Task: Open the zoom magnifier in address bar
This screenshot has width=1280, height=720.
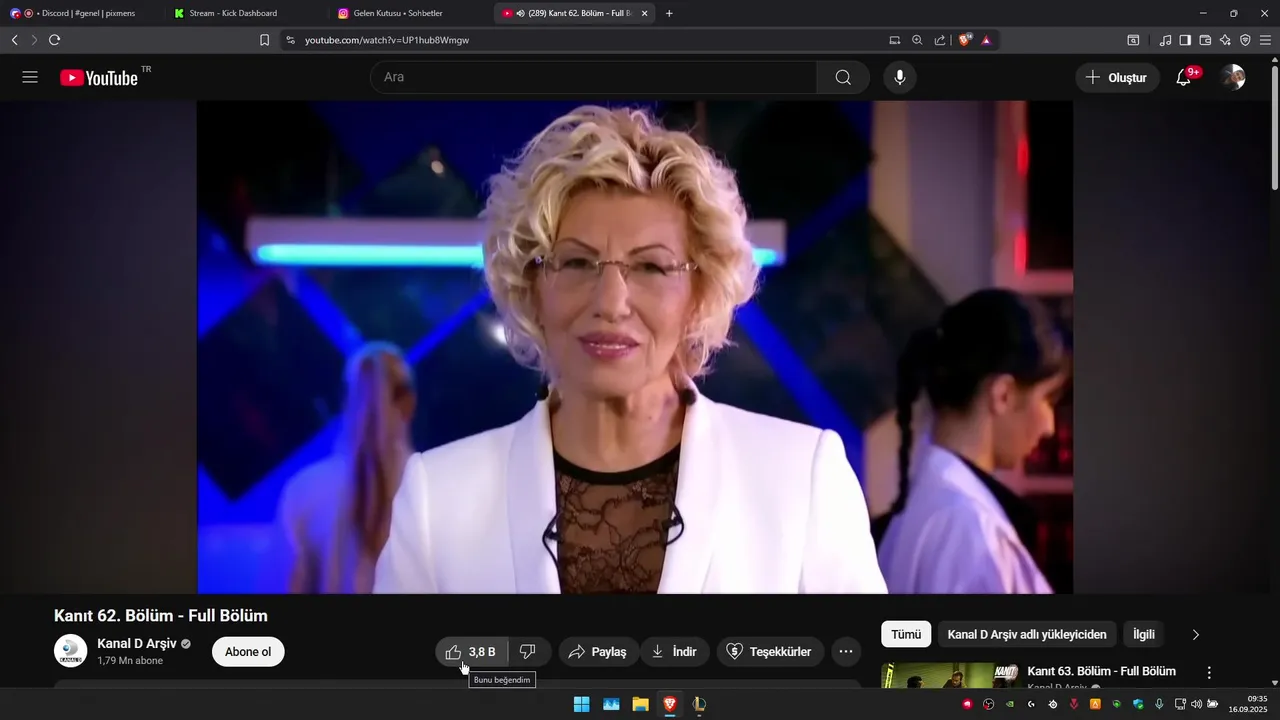Action: coord(917,40)
